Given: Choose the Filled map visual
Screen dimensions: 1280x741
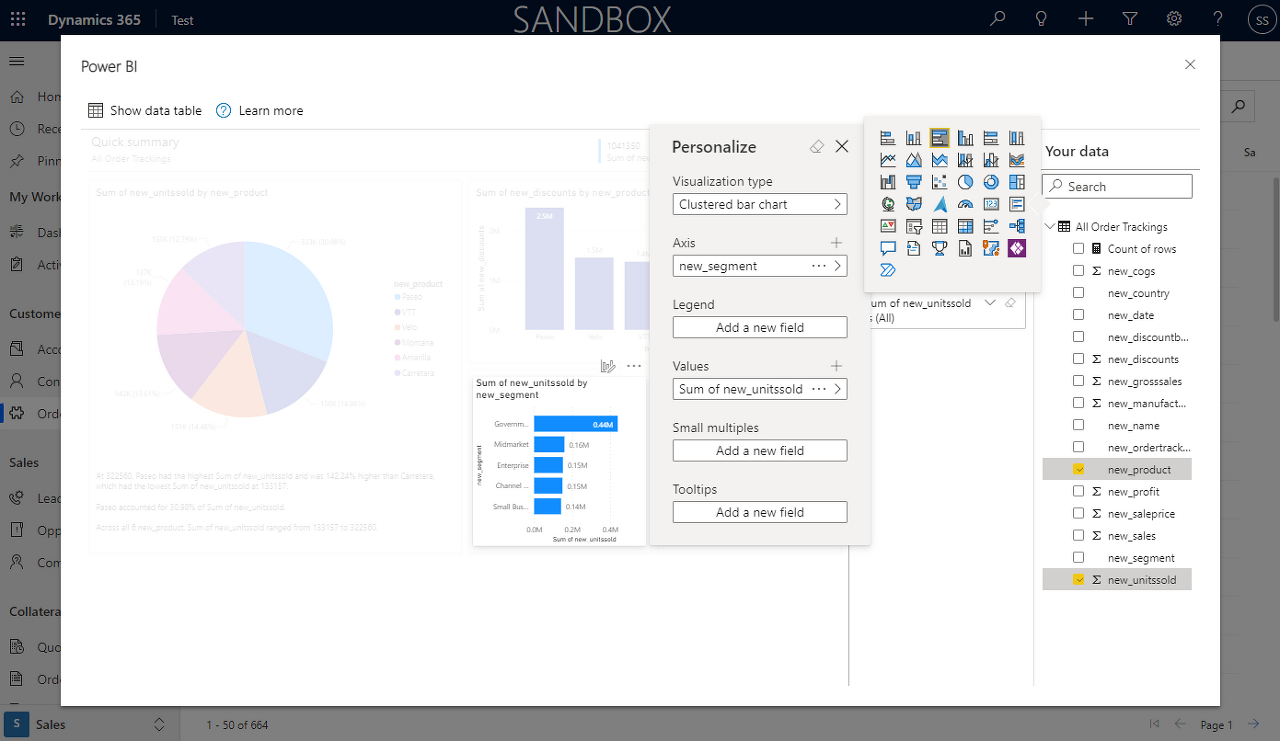Looking at the screenshot, I should coord(913,204).
